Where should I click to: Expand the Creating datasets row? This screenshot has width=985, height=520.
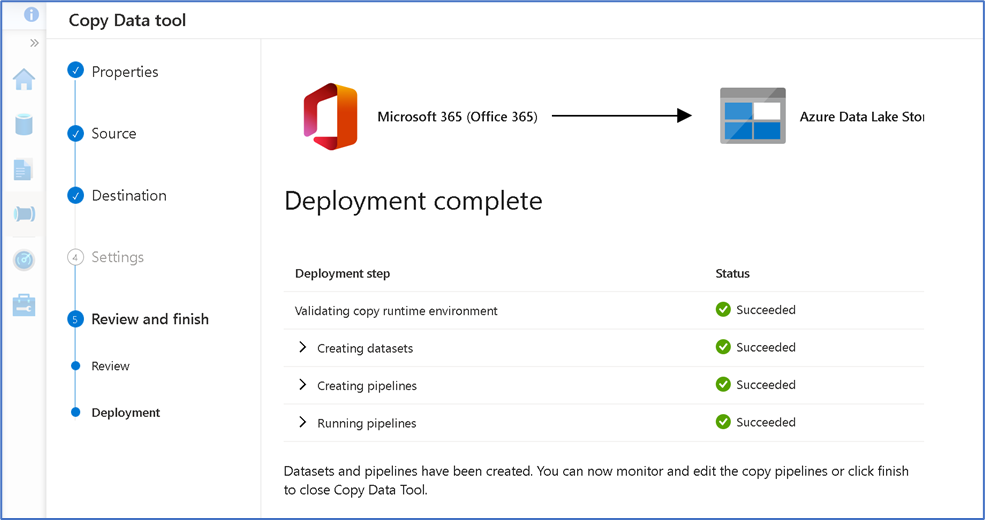tap(302, 347)
